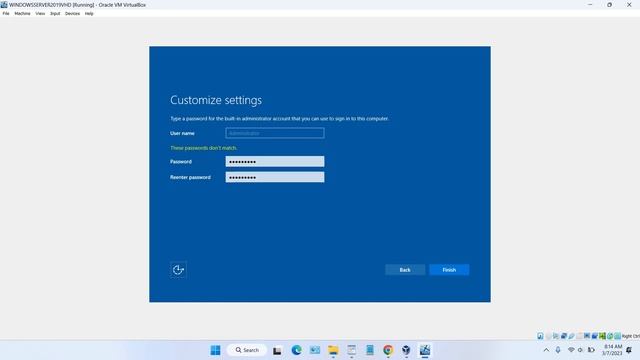This screenshot has width=640, height=360.
Task: Select the running VM taskbar icon
Action: pos(425,350)
